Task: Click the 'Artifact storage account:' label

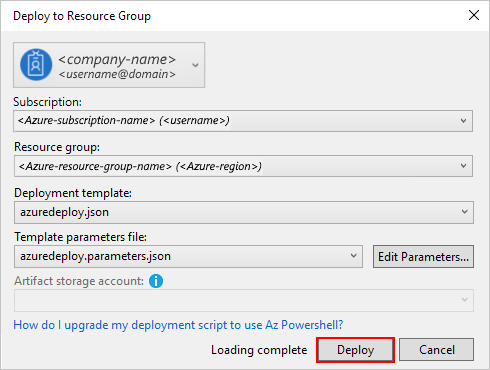Action: [79, 281]
